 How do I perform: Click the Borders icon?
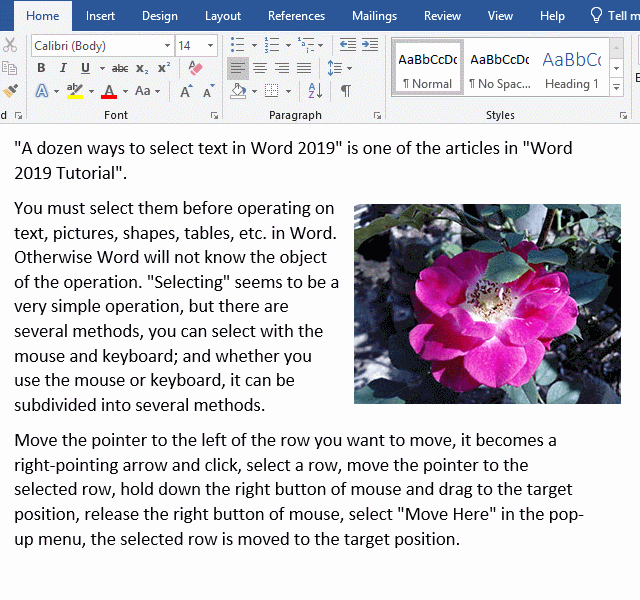coord(272,91)
